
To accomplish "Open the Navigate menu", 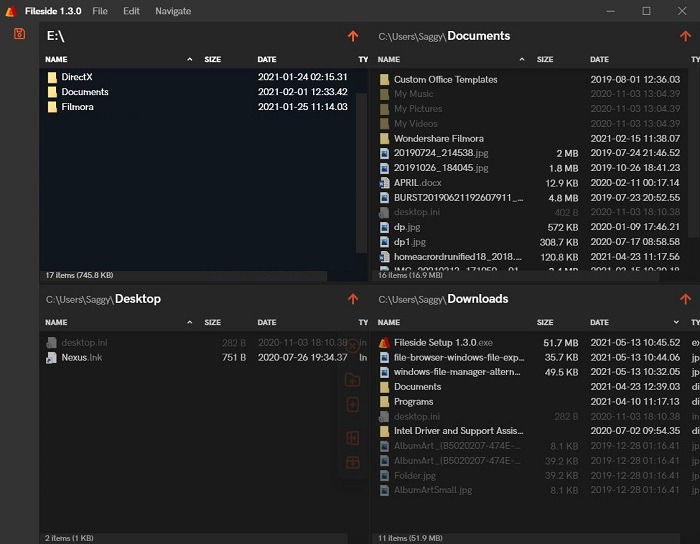I will 173,11.
